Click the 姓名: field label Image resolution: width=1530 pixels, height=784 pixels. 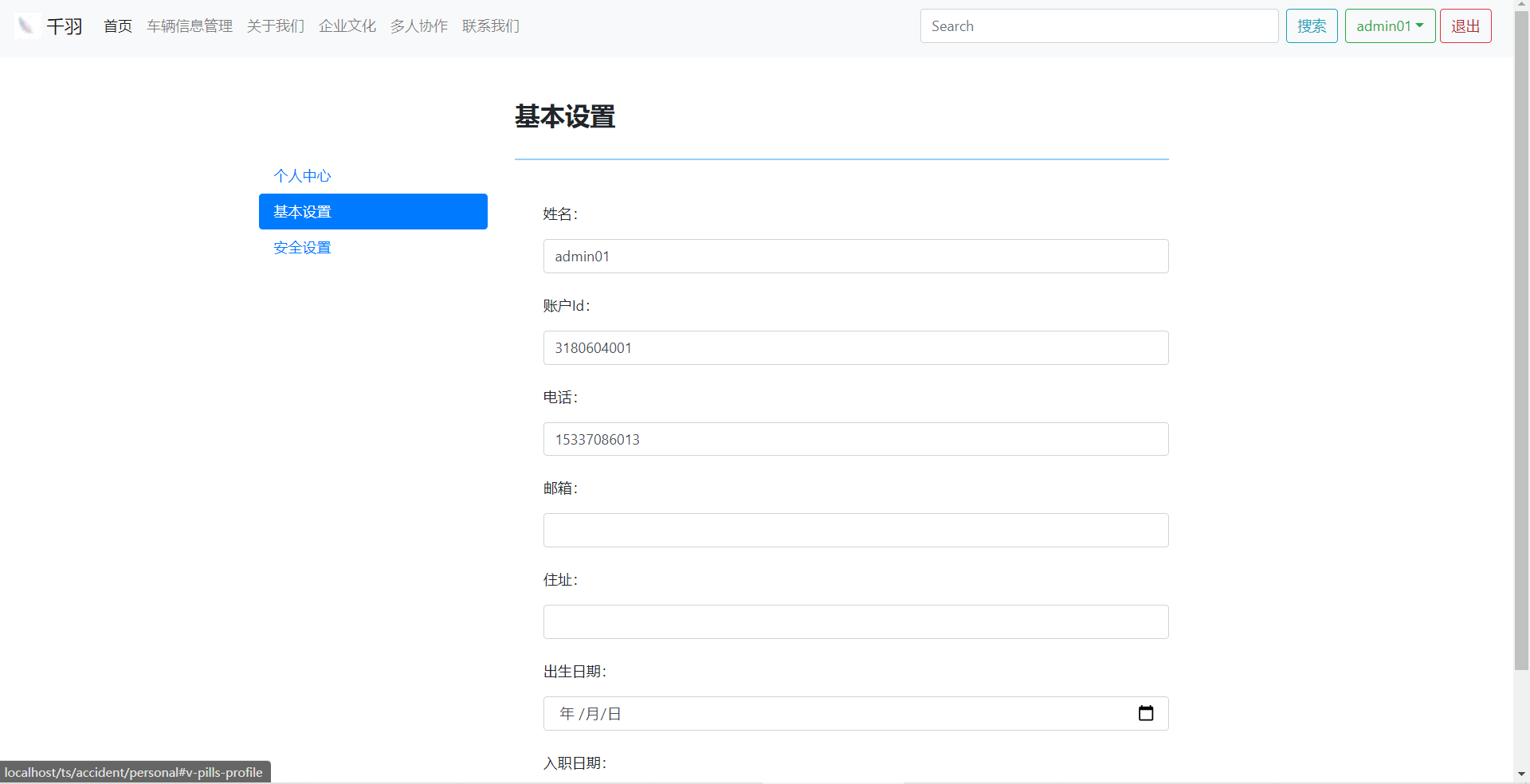click(560, 214)
